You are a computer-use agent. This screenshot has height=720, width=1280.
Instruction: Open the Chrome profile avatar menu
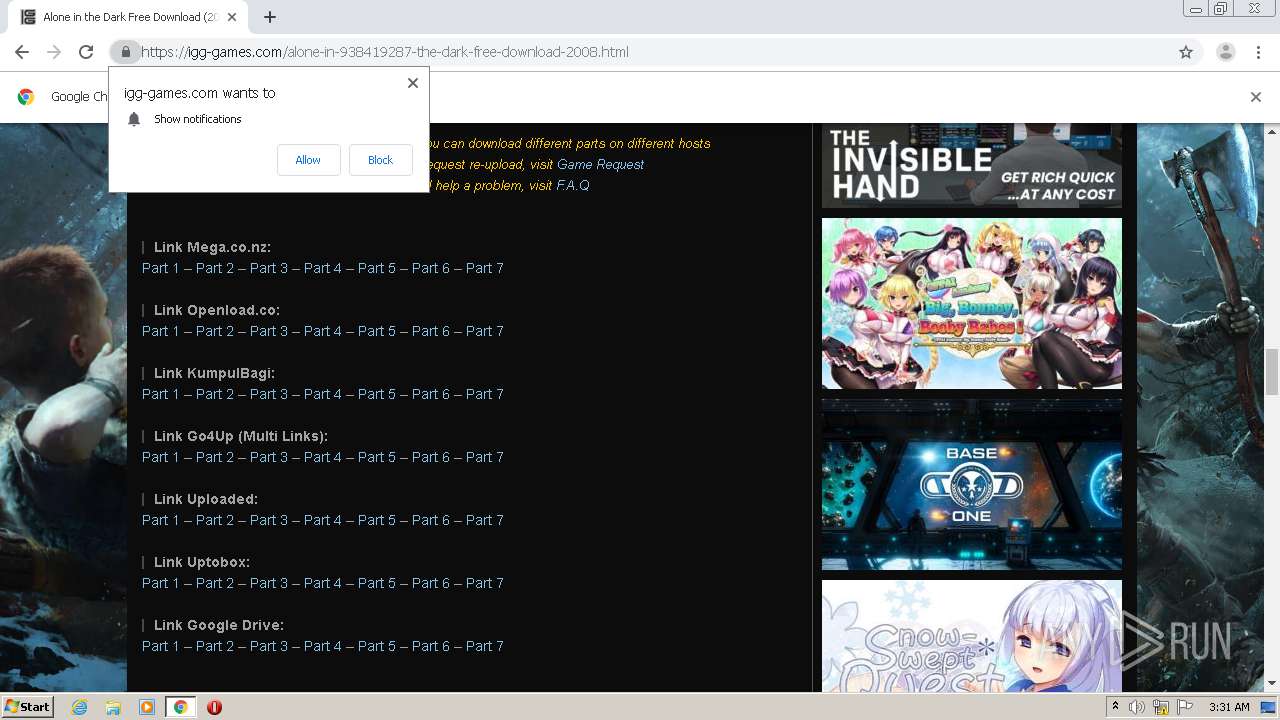tap(1226, 52)
